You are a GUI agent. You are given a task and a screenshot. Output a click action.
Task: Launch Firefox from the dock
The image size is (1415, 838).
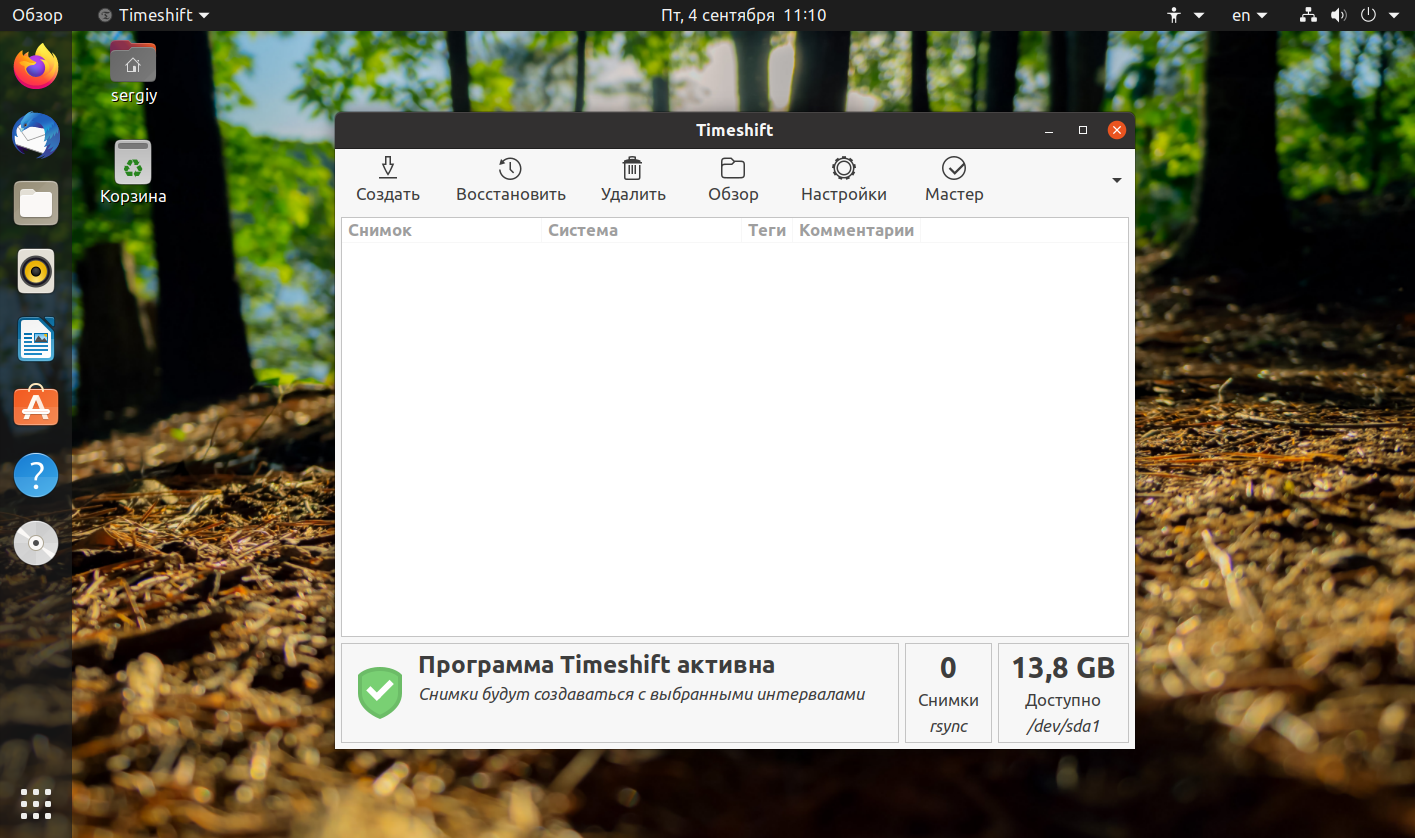pyautogui.click(x=36, y=67)
